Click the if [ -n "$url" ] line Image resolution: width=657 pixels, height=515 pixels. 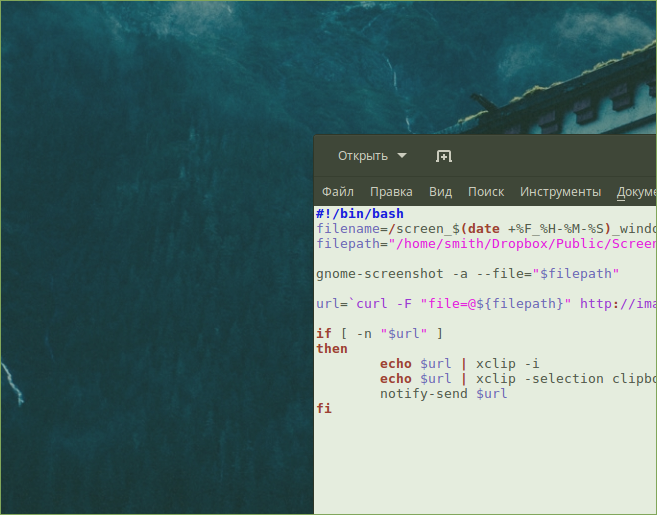pyautogui.click(x=379, y=334)
